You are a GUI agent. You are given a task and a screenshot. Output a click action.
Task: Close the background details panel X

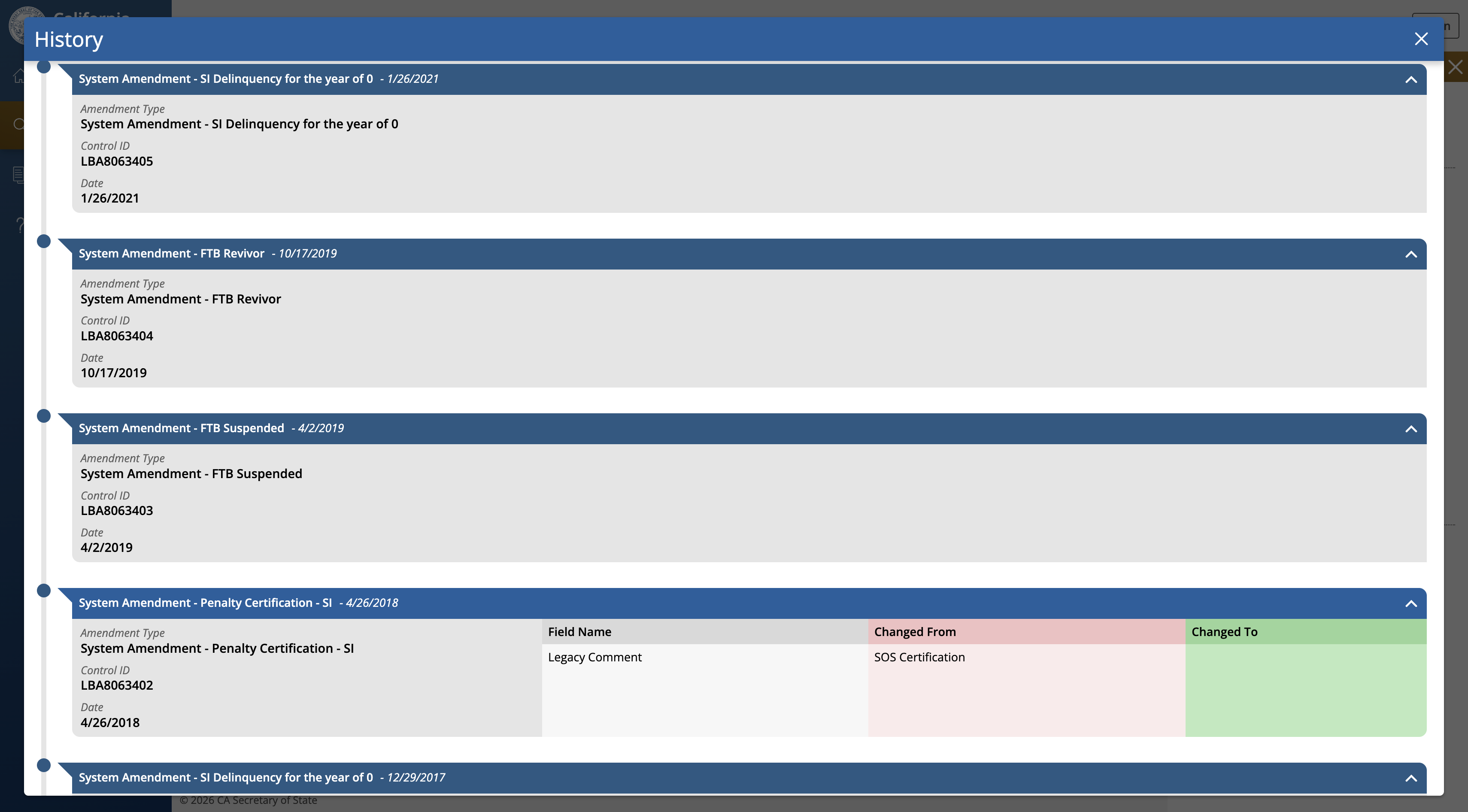[x=1455, y=67]
